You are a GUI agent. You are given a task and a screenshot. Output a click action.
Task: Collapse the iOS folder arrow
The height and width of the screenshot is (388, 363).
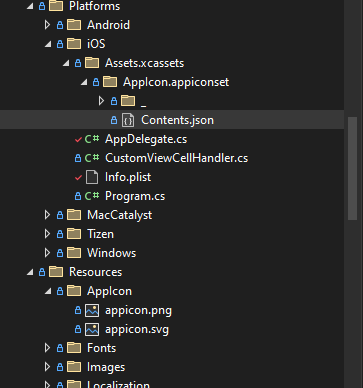48,44
